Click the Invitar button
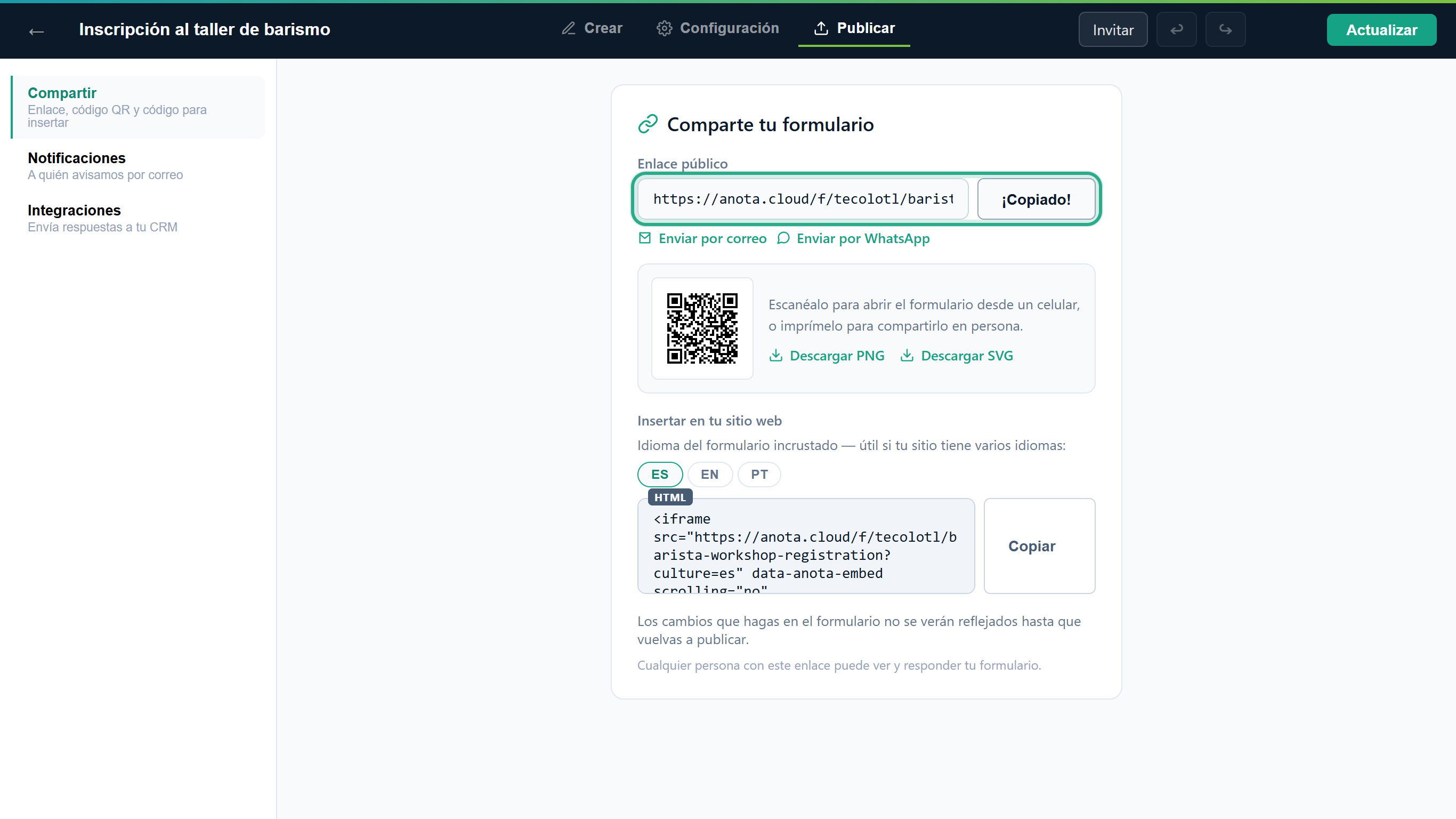The image size is (1456, 819). point(1112,29)
